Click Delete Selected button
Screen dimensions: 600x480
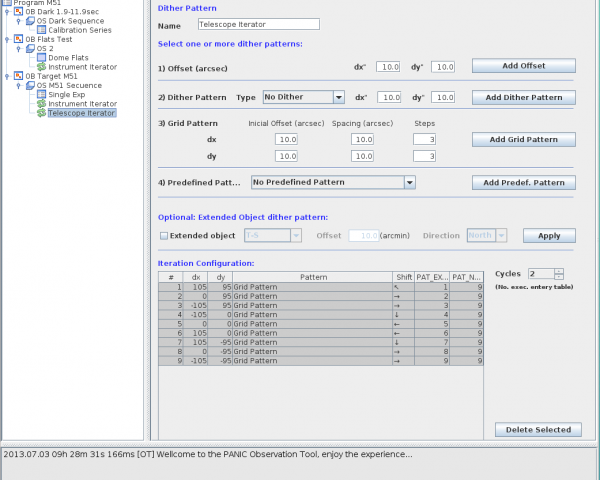tap(538, 430)
